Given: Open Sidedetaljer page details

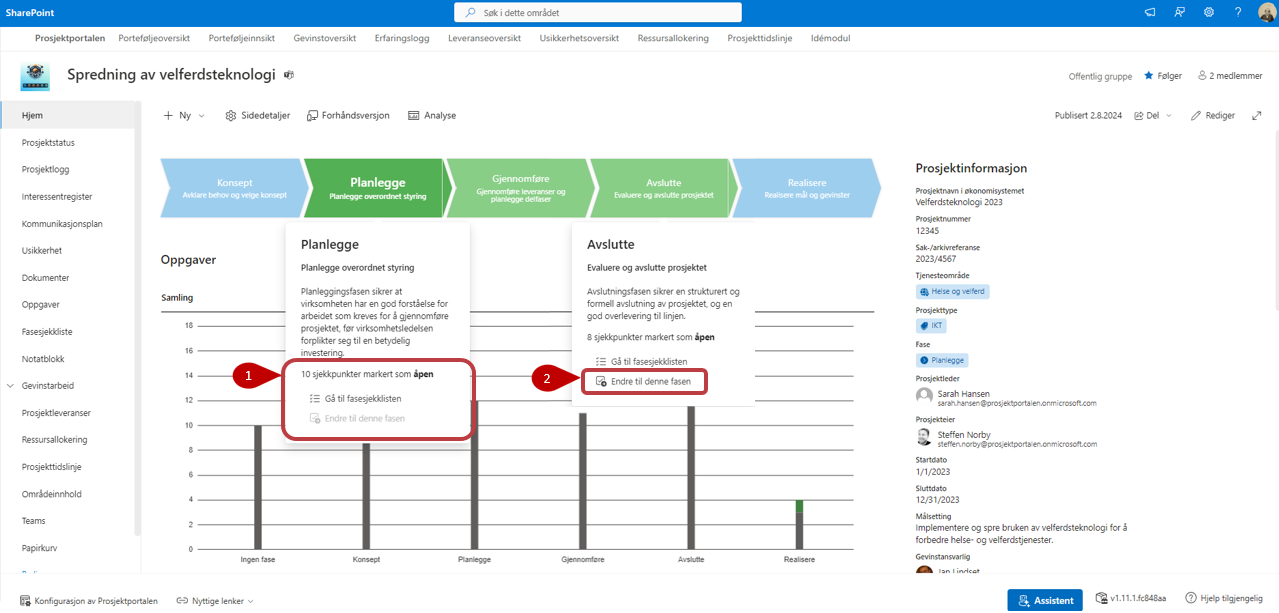Looking at the screenshot, I should click(257, 116).
